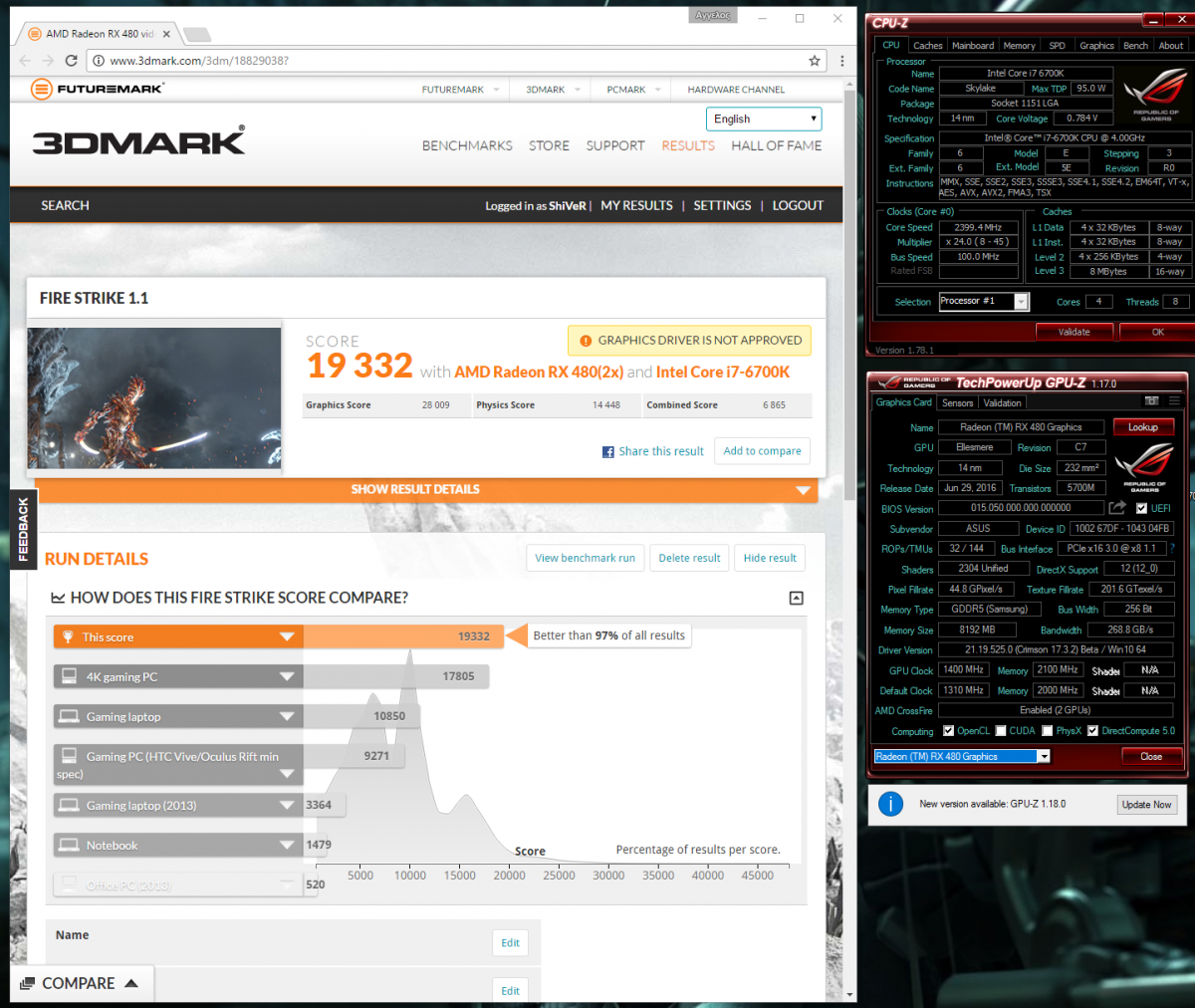Click the Gaming laptop icon
The image size is (1195, 1008).
[70, 716]
